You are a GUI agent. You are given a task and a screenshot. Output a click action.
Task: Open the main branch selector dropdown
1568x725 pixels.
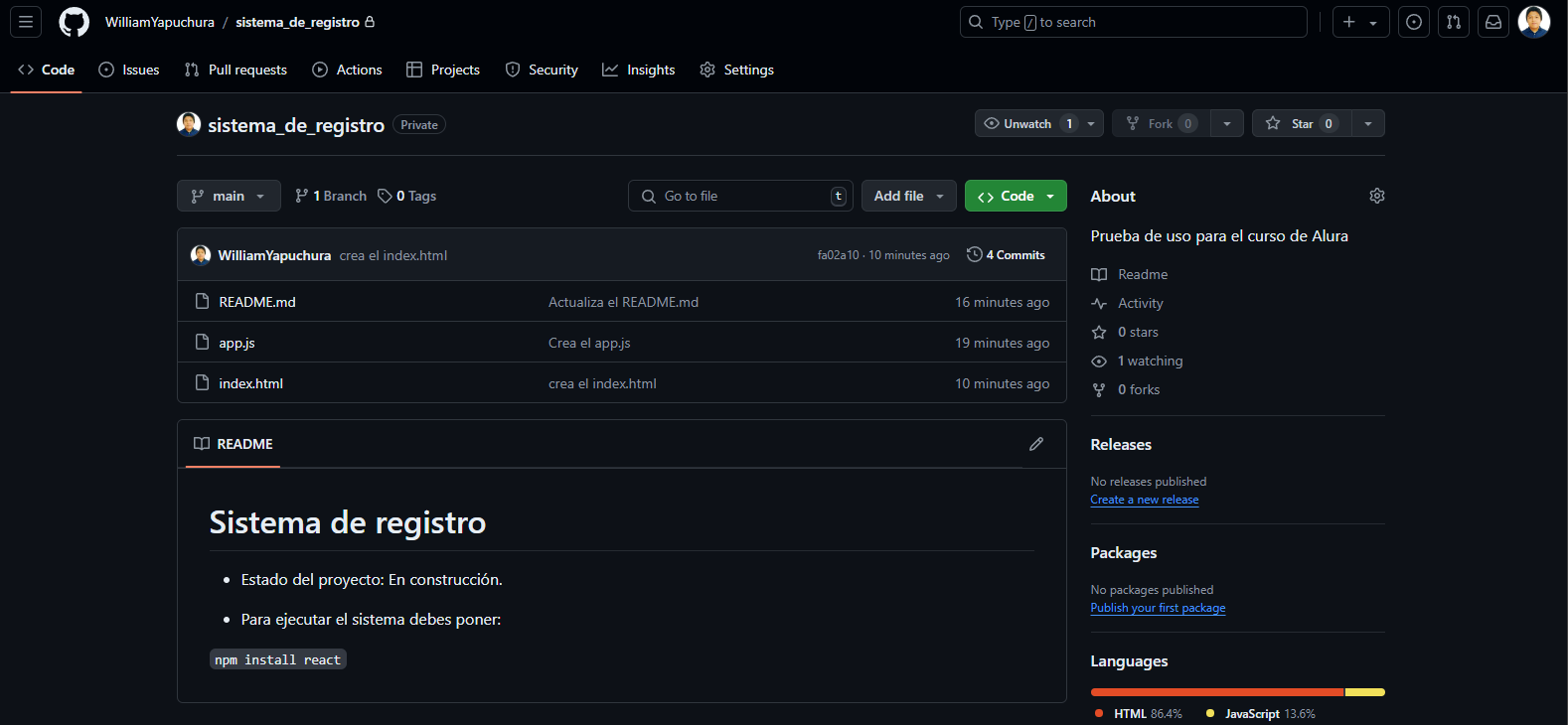click(229, 196)
